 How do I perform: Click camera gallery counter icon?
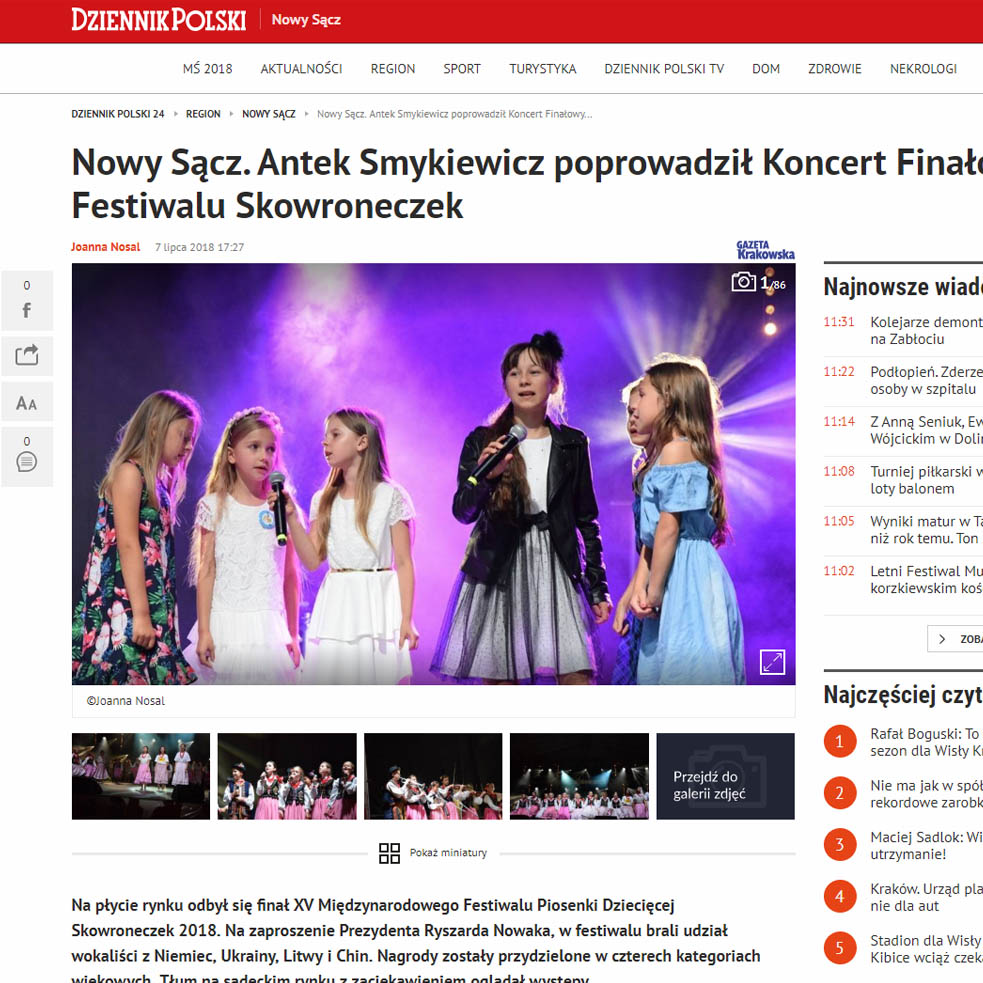(758, 283)
